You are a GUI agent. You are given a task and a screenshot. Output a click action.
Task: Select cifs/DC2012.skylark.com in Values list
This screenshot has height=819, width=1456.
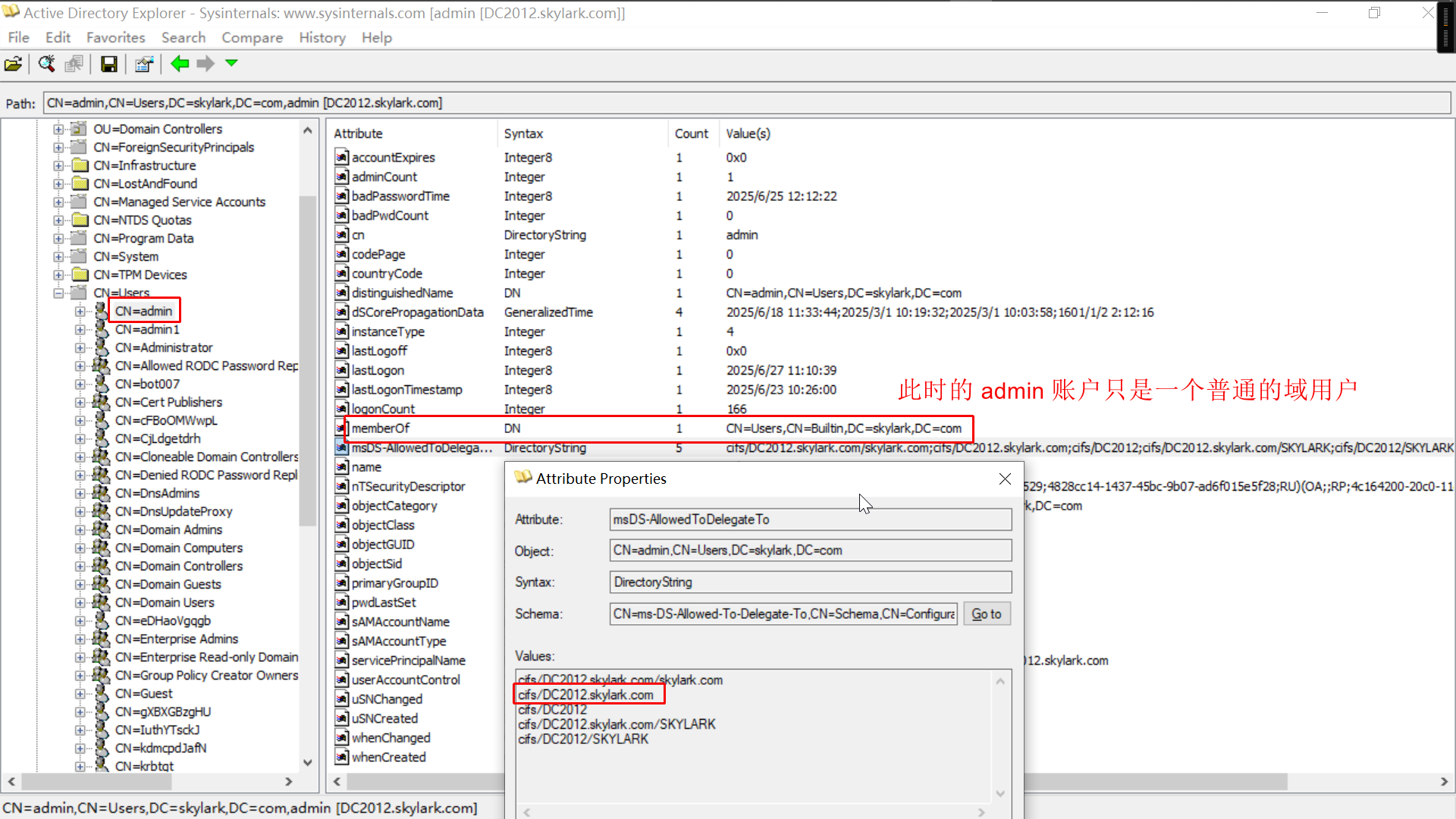586,695
